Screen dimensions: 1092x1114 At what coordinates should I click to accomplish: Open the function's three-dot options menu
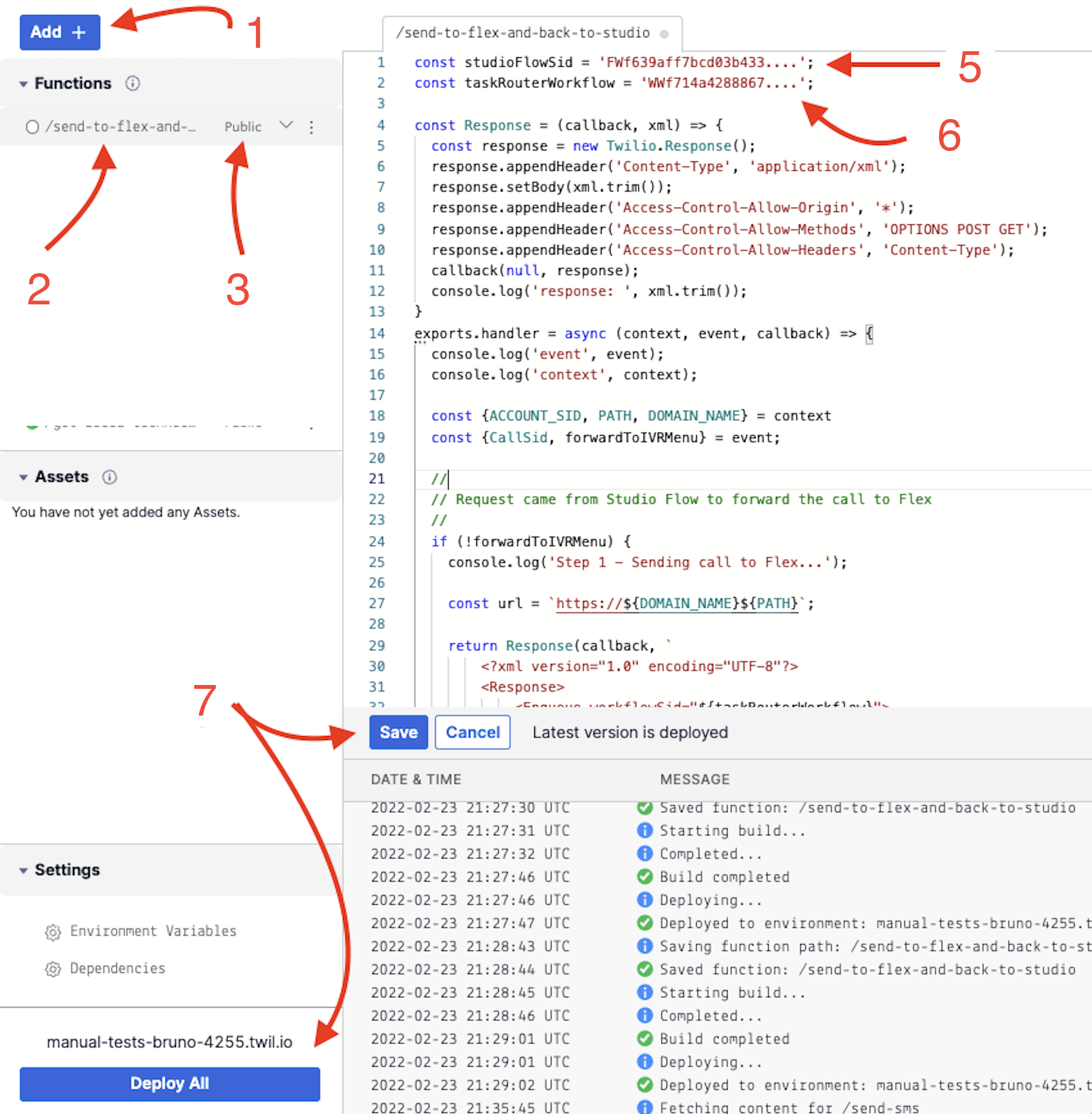click(x=312, y=127)
